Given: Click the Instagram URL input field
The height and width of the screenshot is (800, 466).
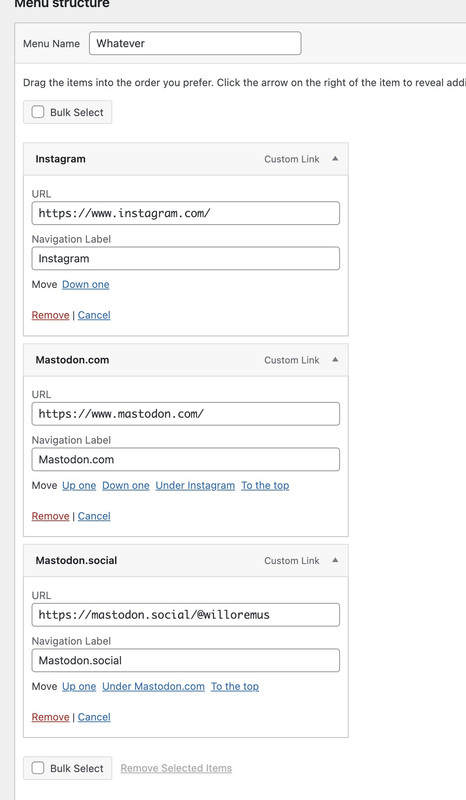Looking at the screenshot, I should 185,213.
